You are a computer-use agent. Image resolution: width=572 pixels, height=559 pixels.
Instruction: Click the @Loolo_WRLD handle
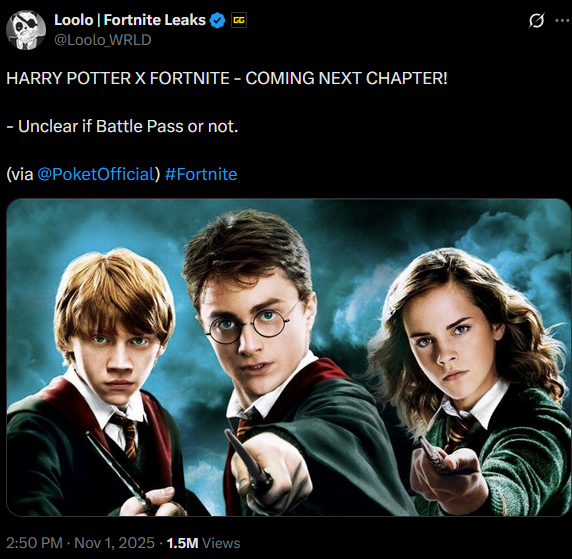tap(103, 40)
